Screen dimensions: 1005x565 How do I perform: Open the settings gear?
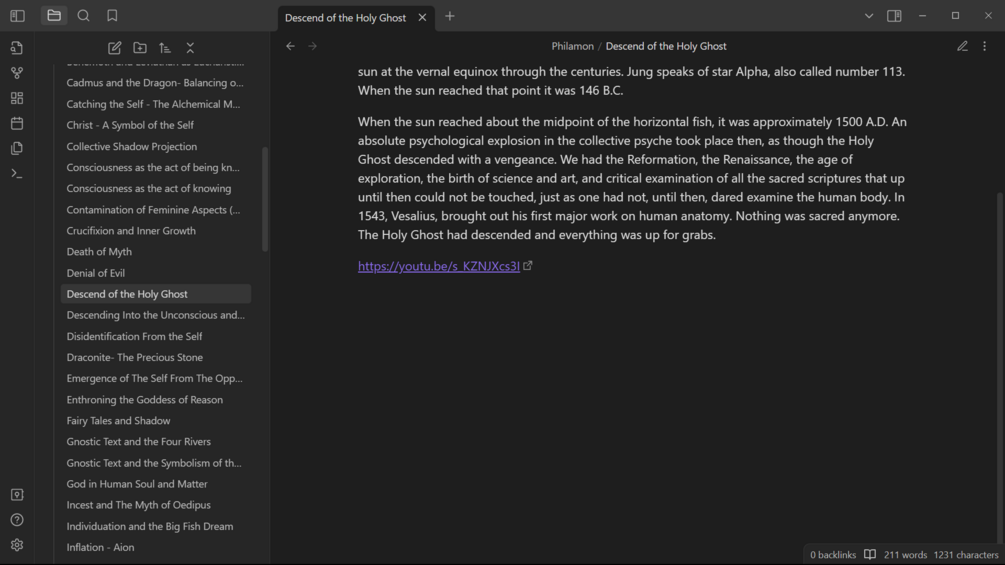tap(17, 545)
